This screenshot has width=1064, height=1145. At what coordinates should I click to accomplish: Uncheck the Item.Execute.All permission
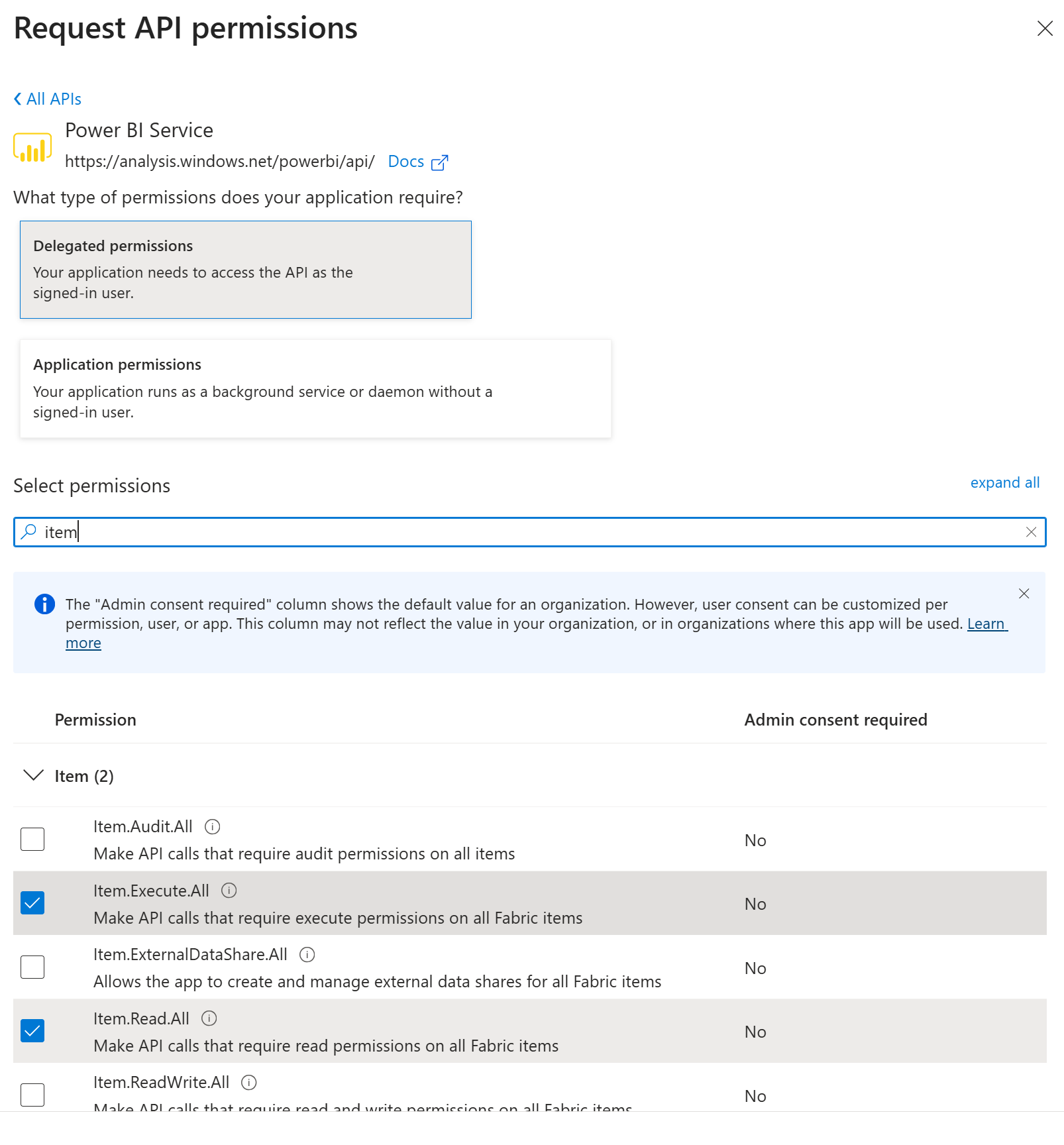(x=32, y=903)
